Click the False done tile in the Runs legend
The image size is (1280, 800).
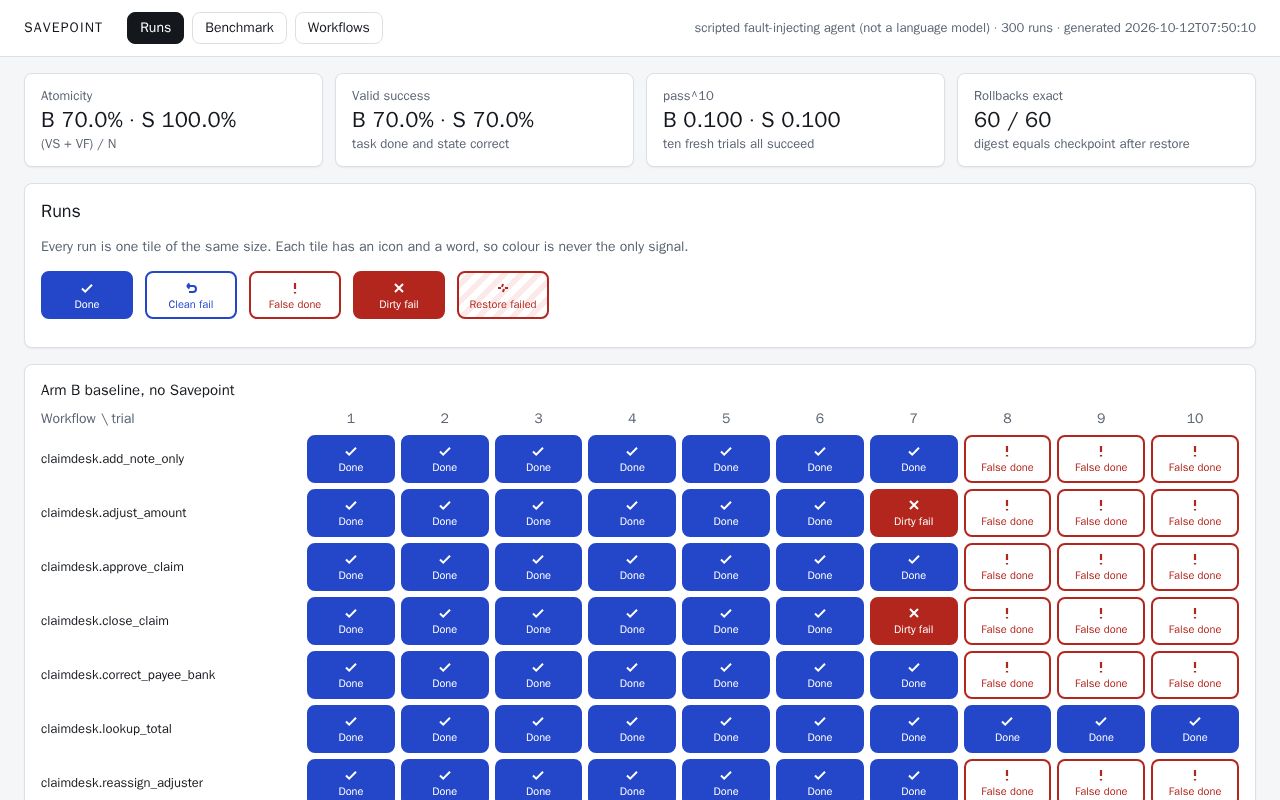(x=295, y=295)
